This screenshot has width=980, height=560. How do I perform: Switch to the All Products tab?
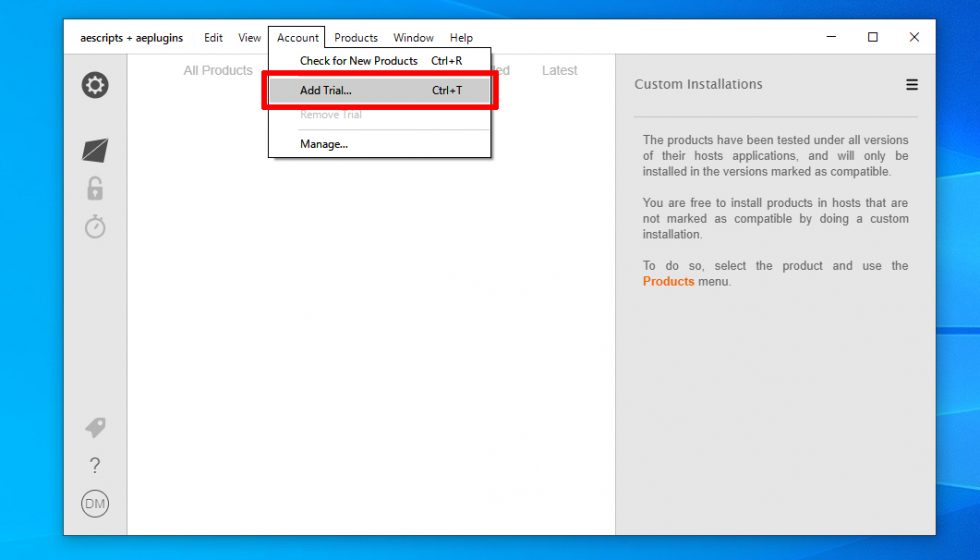[x=218, y=71]
